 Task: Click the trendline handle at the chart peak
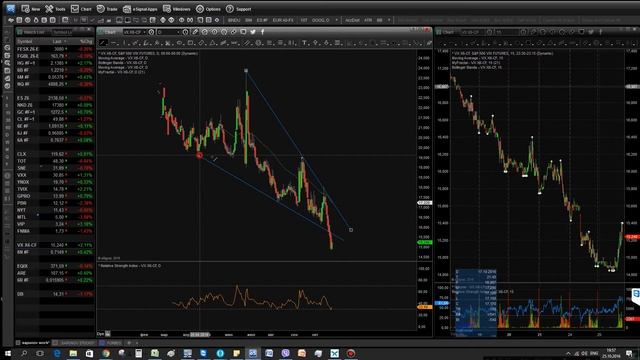(x=246, y=71)
